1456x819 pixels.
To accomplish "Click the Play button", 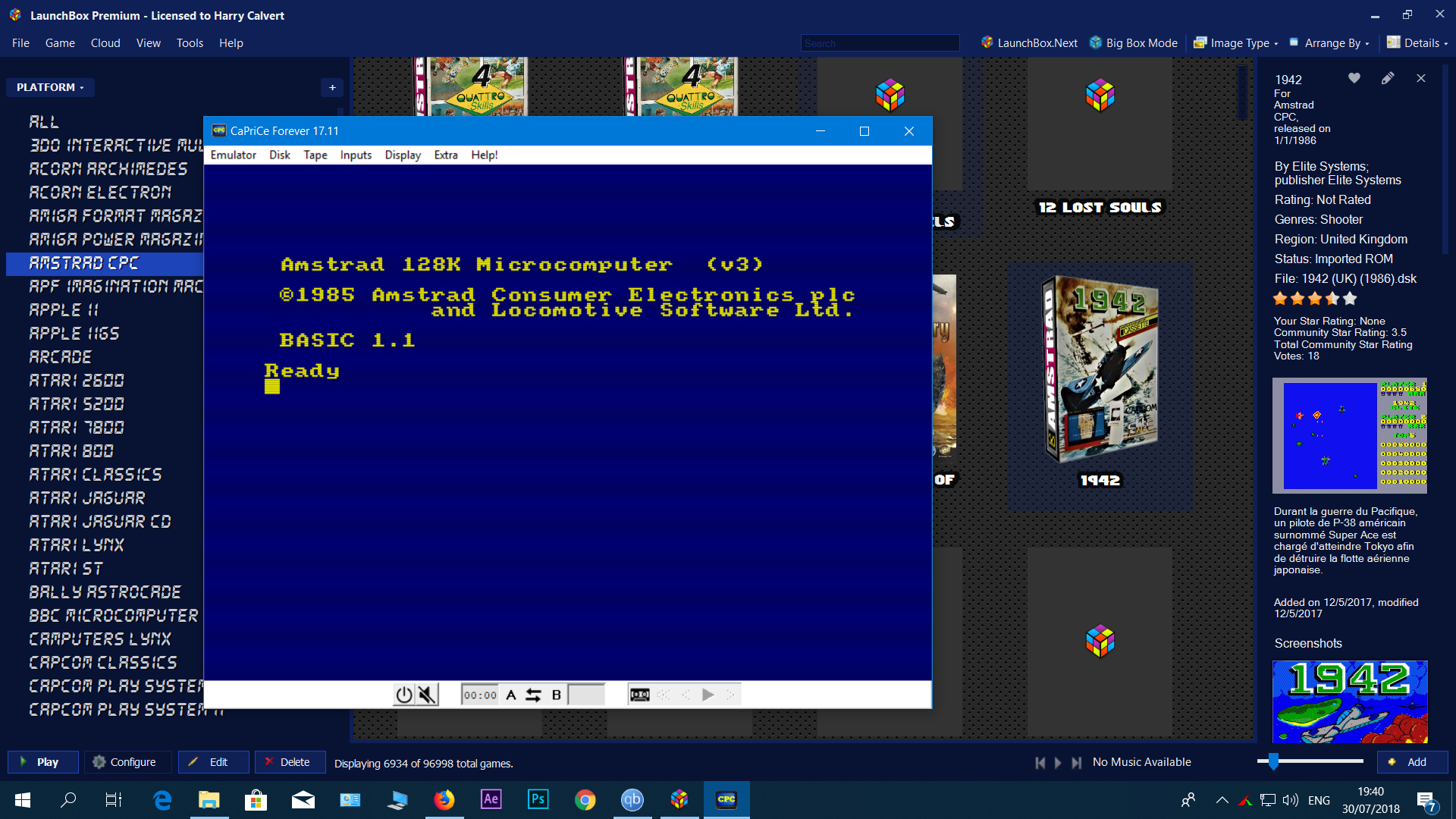I will [x=43, y=762].
